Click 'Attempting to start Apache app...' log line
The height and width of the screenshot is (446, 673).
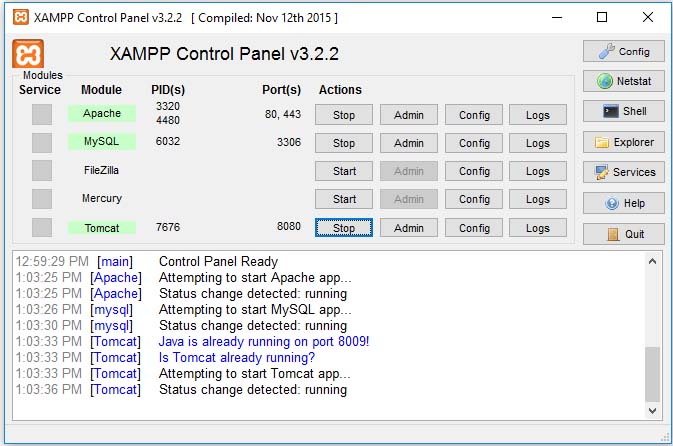(x=255, y=277)
